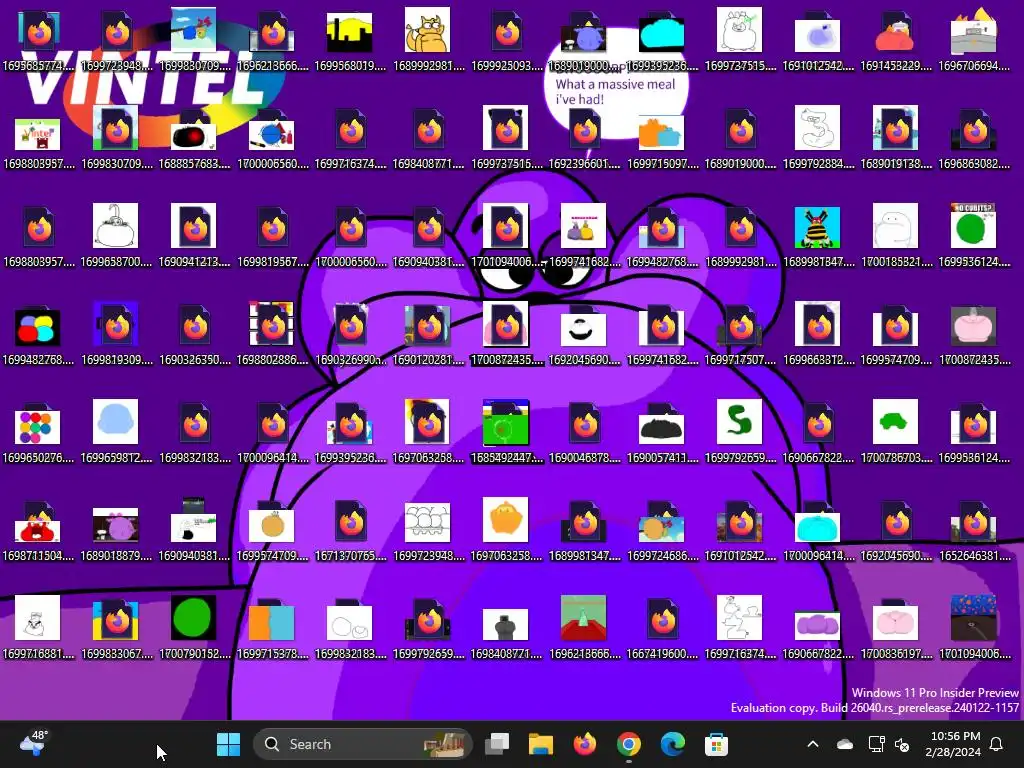
Task: Select desktop file 1667419600
Action: [x=662, y=627]
